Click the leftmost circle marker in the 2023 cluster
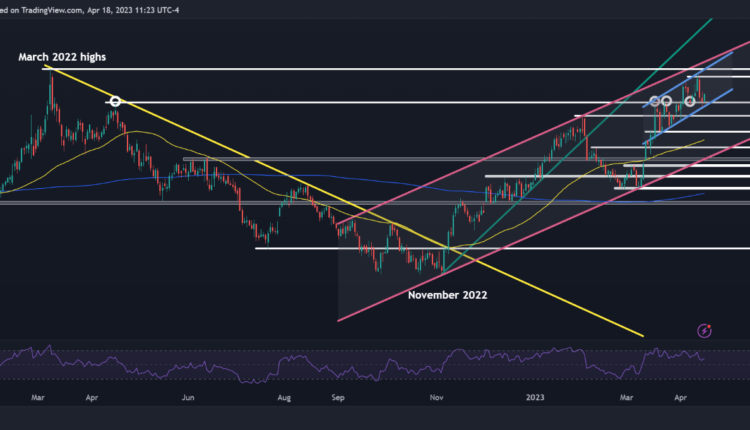This screenshot has width=750, height=430. tap(655, 101)
